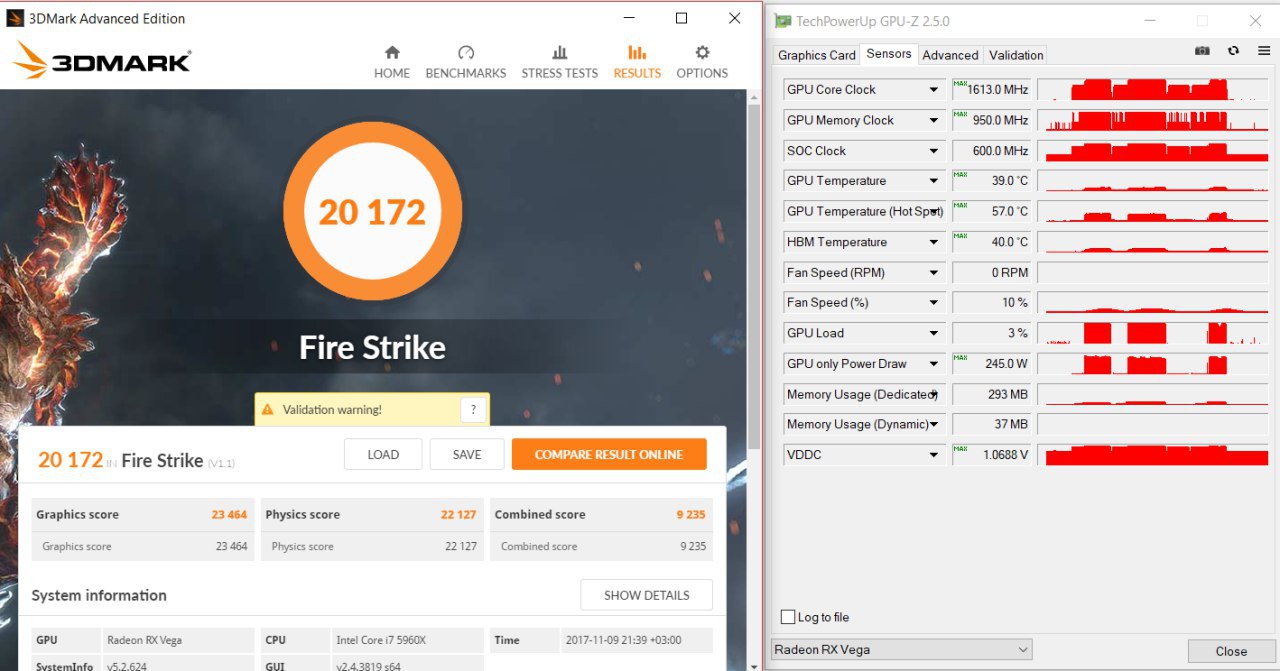Open the 3DMark Home section
This screenshot has width=1280, height=671.
point(392,62)
